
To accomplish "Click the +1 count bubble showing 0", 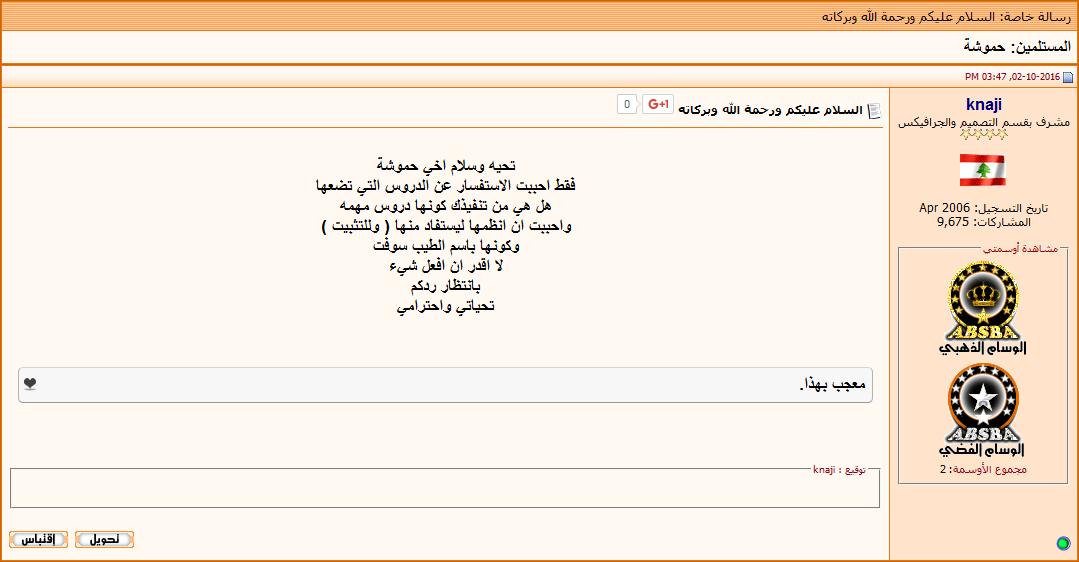I will 627,104.
